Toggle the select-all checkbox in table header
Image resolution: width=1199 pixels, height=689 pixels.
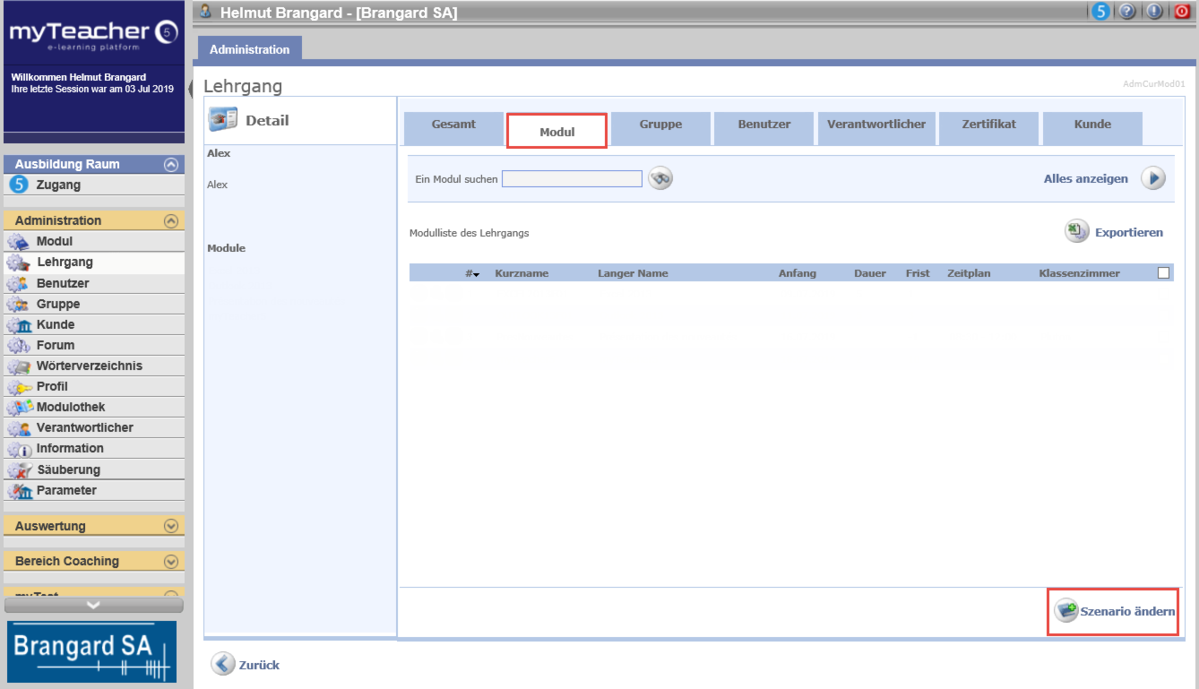click(x=1163, y=273)
